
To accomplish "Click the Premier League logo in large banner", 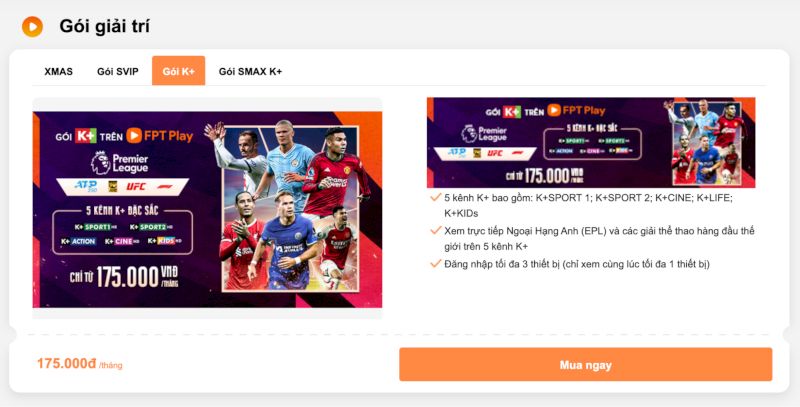I will [120, 163].
